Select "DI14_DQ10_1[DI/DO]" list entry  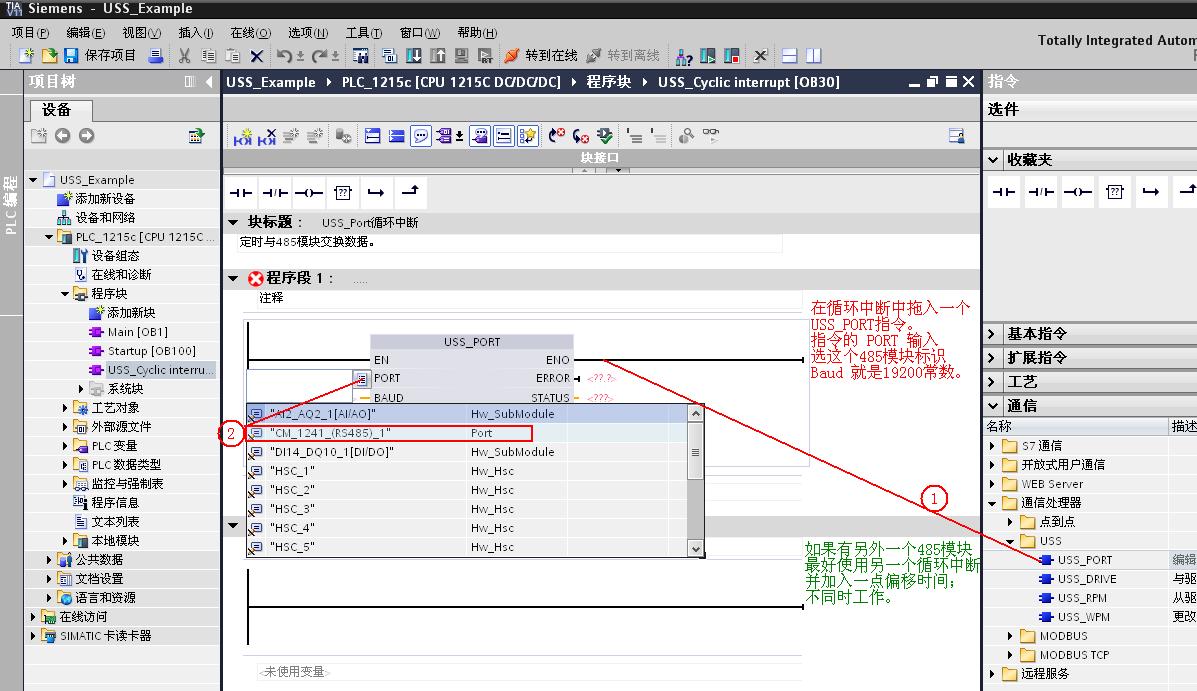tap(467, 452)
